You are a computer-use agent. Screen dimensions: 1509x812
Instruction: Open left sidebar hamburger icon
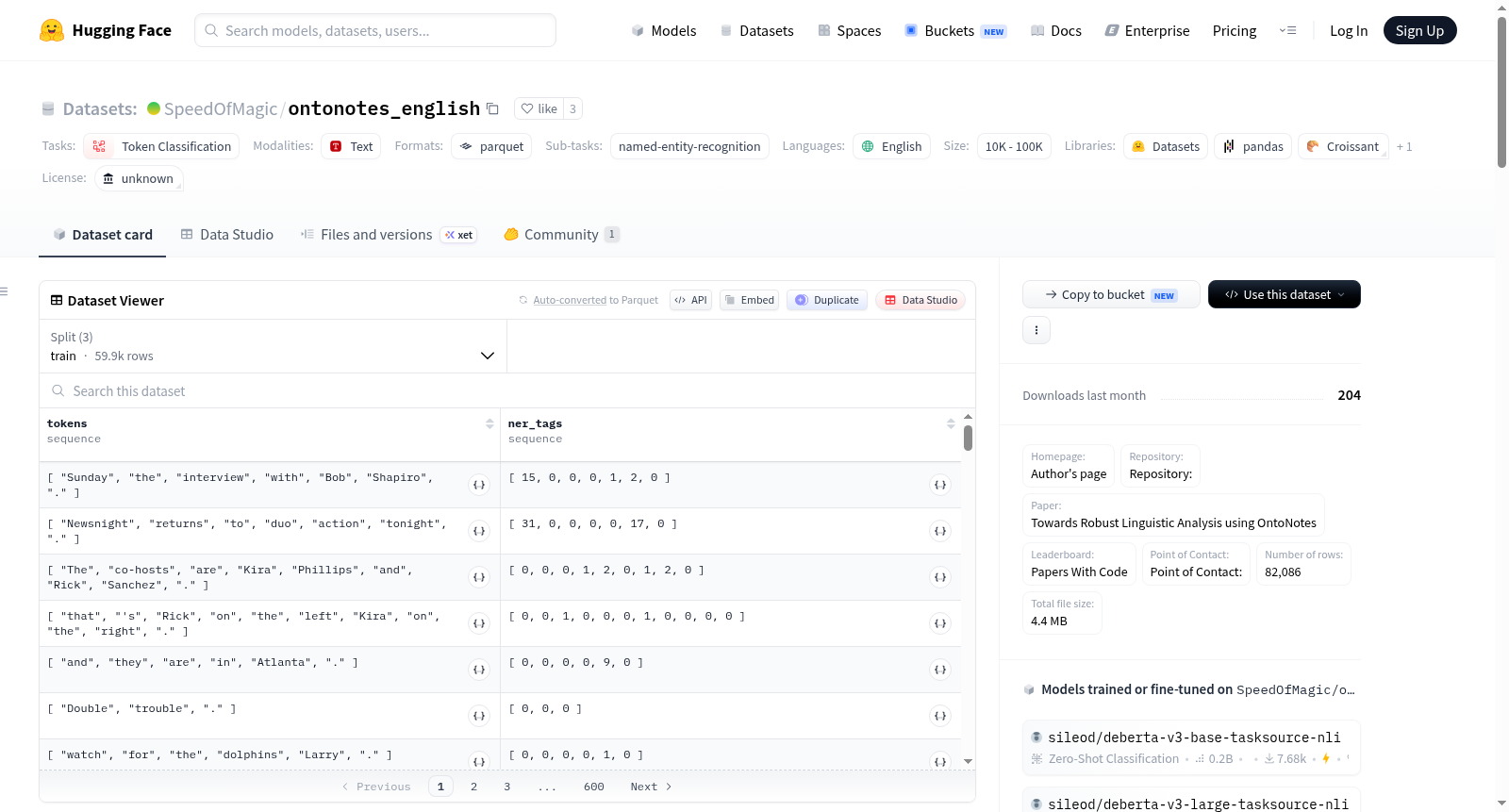pyautogui.click(x=4, y=291)
